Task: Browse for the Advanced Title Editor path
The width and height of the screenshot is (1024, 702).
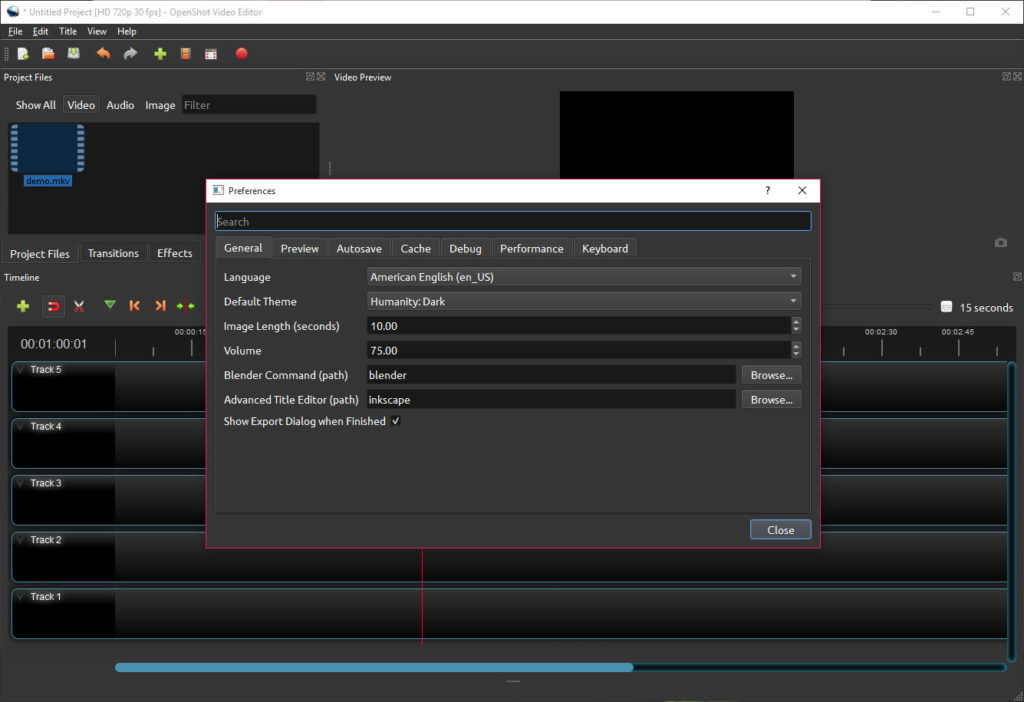Action: tap(771, 400)
